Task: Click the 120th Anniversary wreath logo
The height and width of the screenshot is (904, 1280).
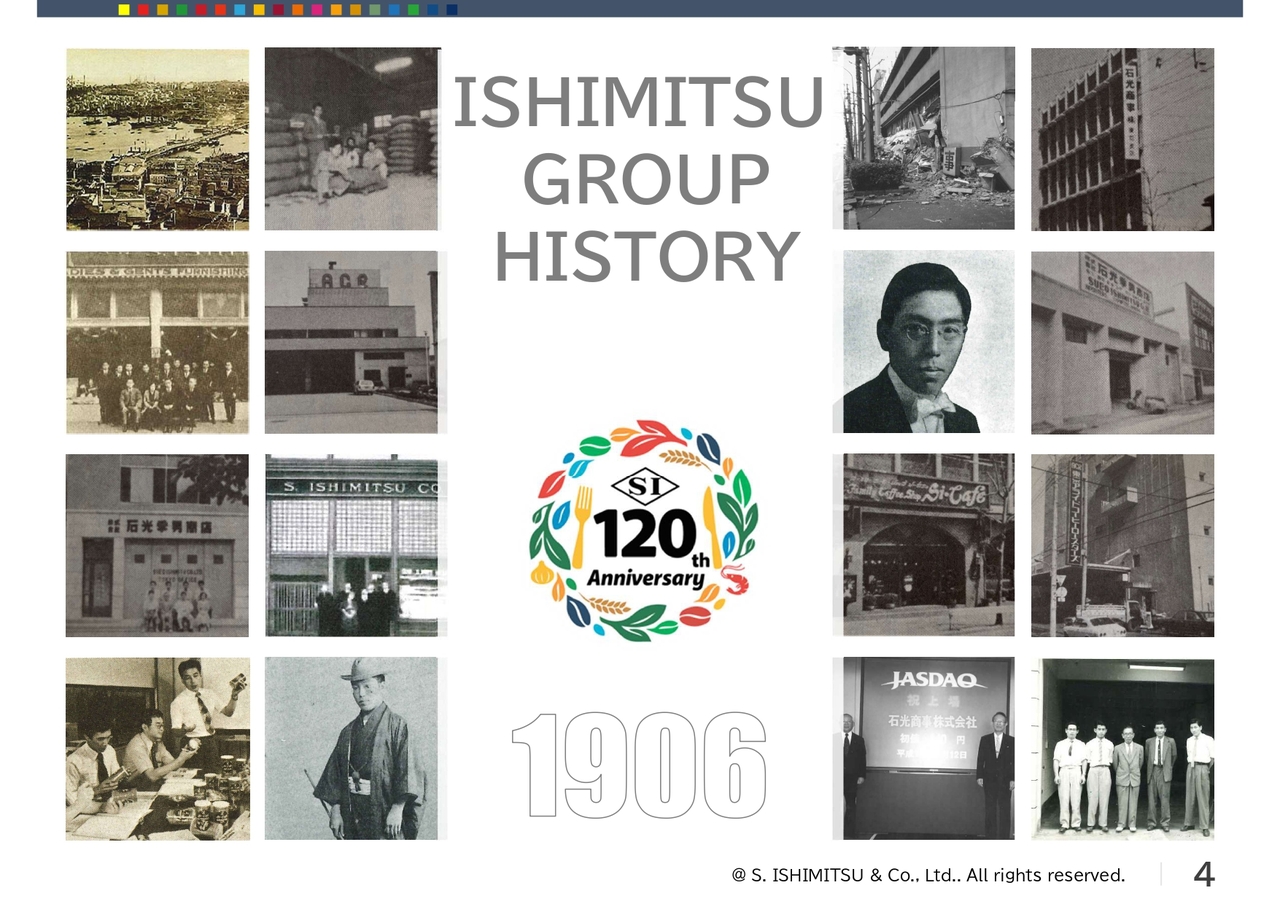Action: point(642,530)
